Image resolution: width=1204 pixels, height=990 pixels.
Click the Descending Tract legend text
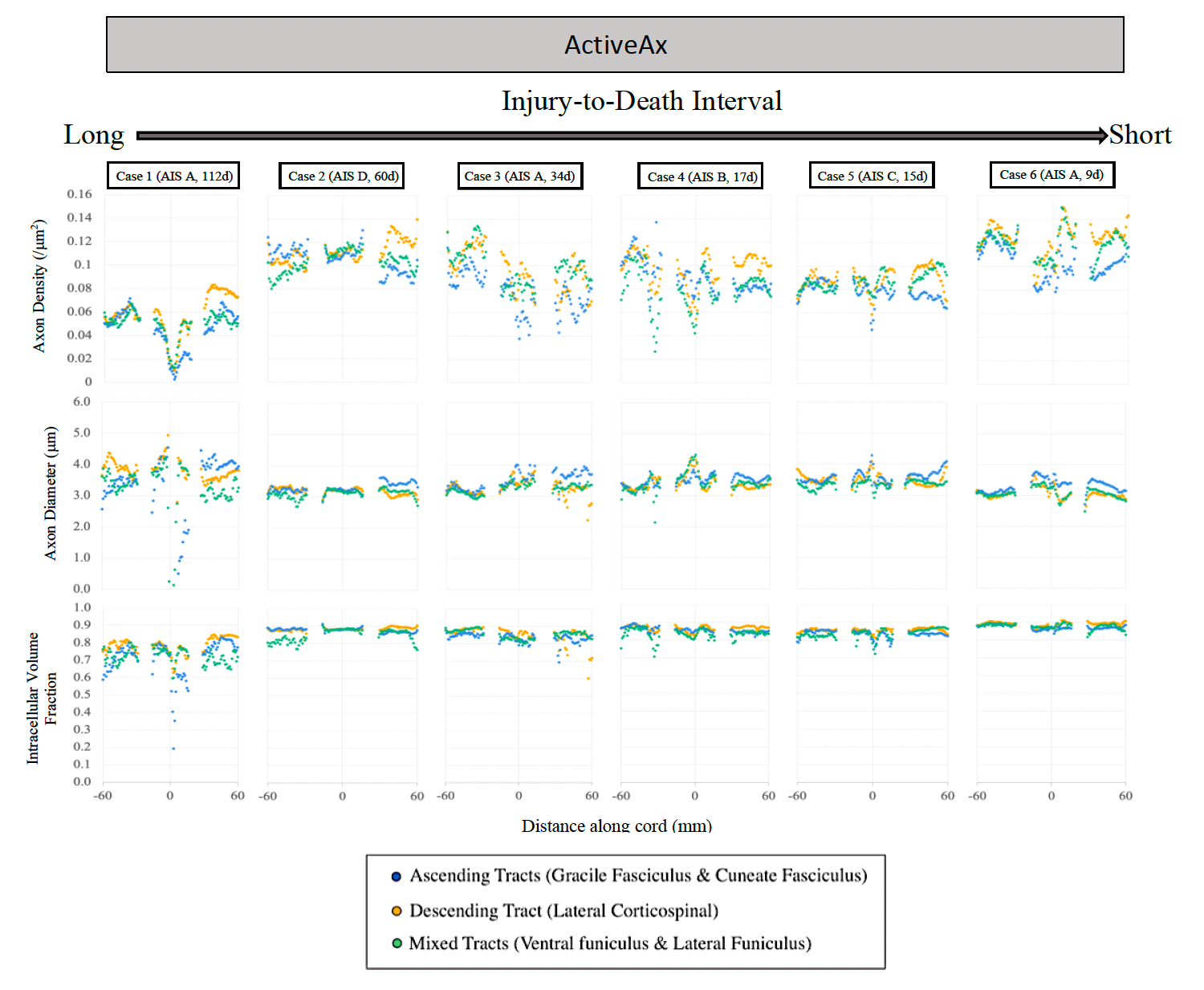coord(563,911)
